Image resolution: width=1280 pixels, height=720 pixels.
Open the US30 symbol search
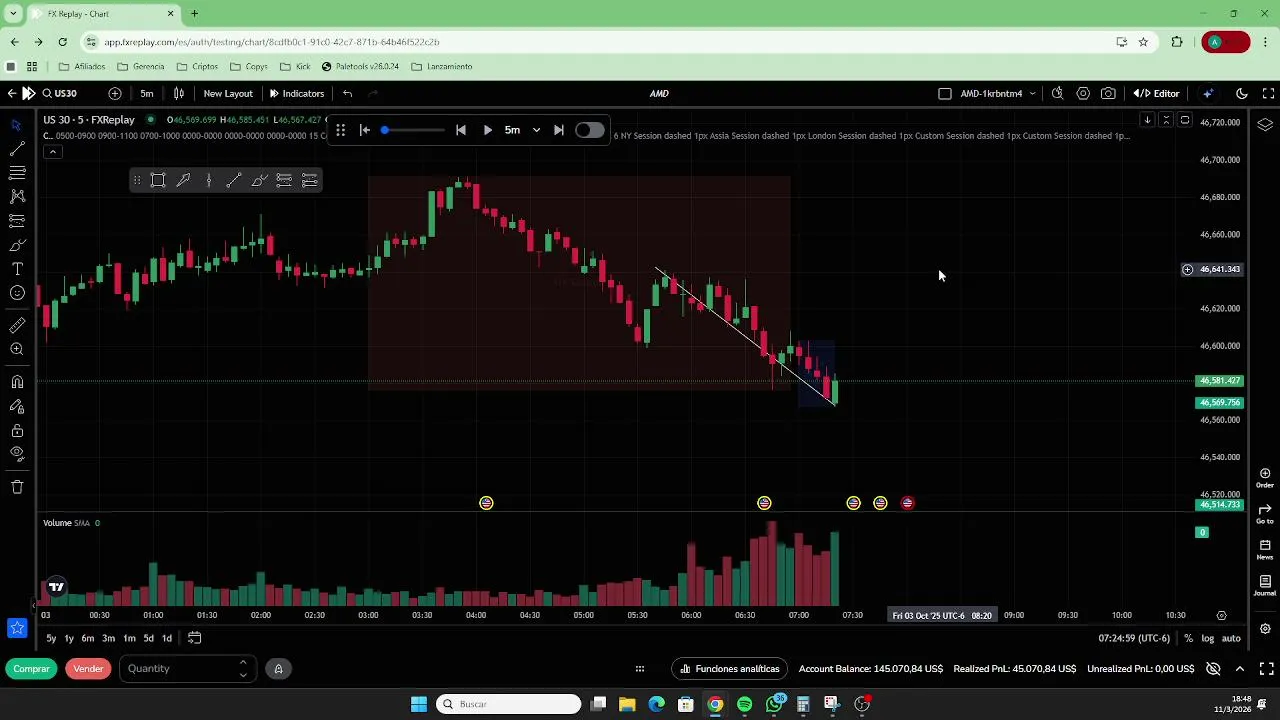tap(60, 93)
